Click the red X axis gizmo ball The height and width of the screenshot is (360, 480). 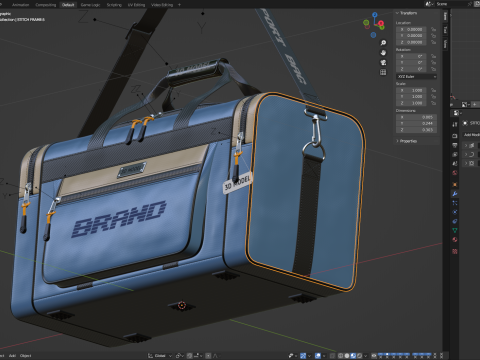pyautogui.click(x=381, y=23)
